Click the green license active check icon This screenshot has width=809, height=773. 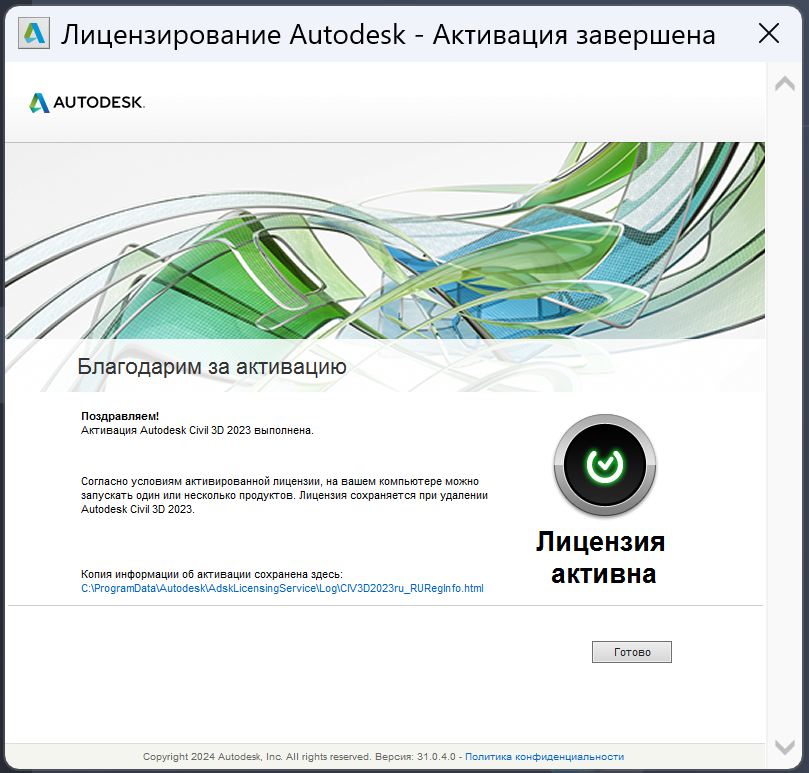(x=605, y=464)
